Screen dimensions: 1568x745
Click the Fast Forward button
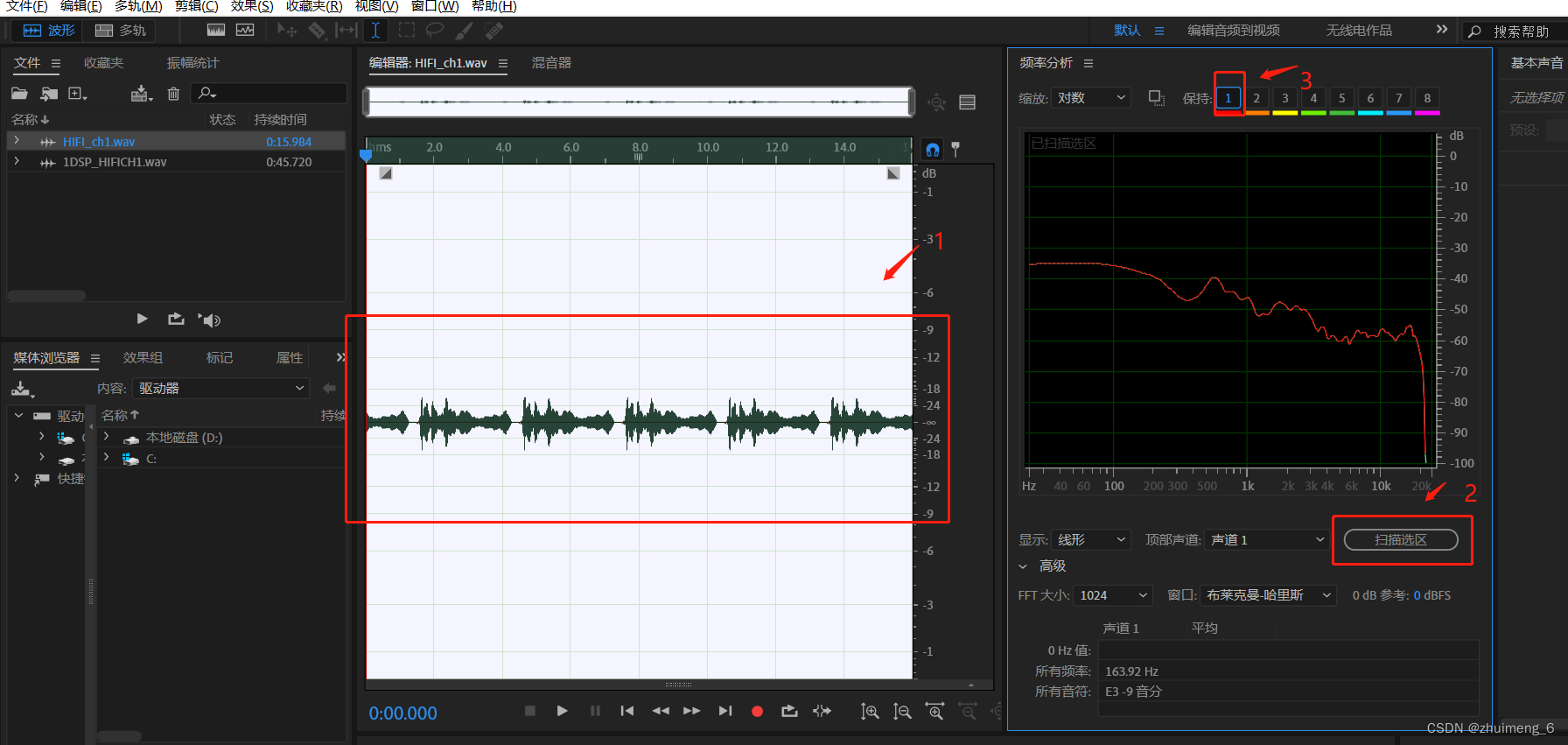691,711
